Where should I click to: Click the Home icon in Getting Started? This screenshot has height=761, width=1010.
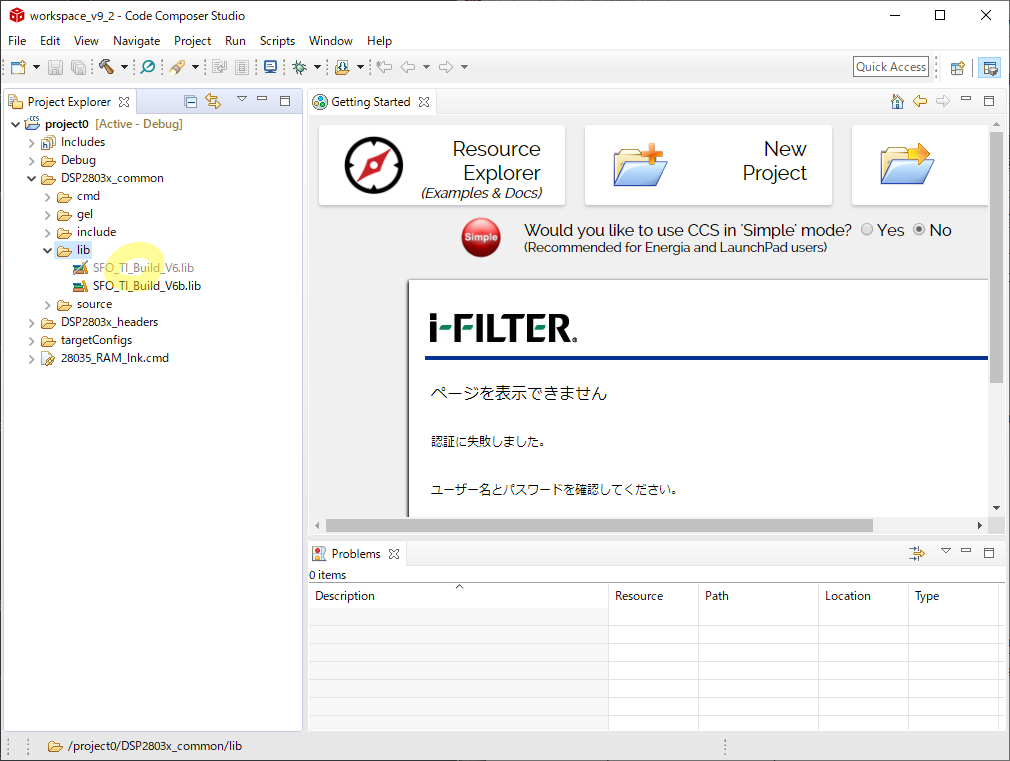click(x=897, y=101)
